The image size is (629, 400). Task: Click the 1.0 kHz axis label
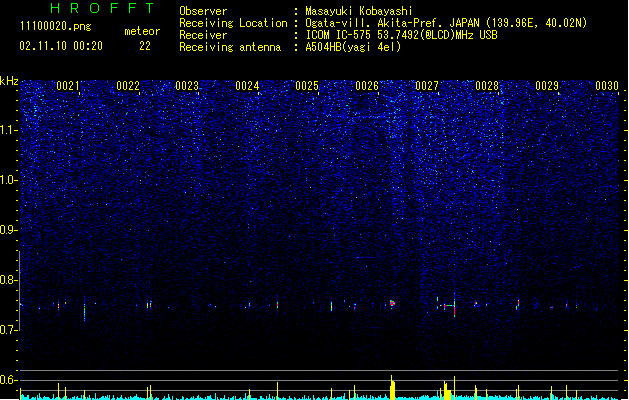[8, 180]
